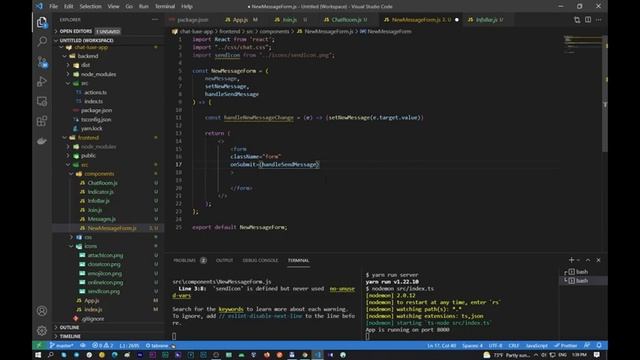Click the open changes icon in editor toolbar

coord(577,20)
